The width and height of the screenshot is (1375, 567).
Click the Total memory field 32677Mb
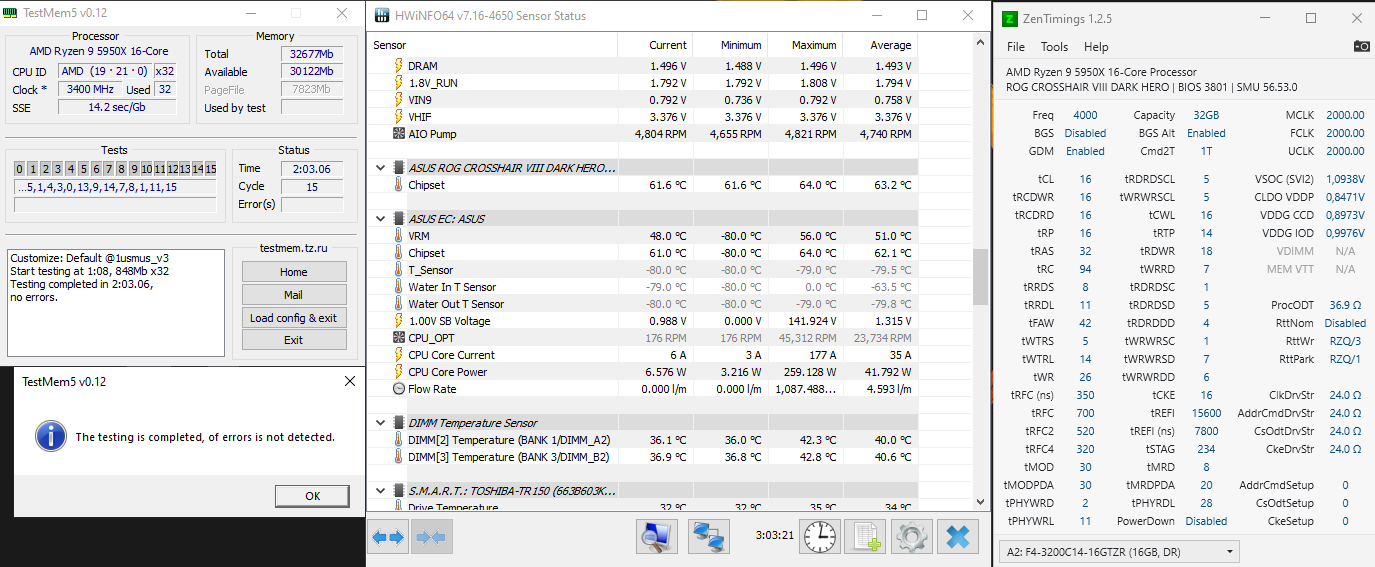[312, 54]
